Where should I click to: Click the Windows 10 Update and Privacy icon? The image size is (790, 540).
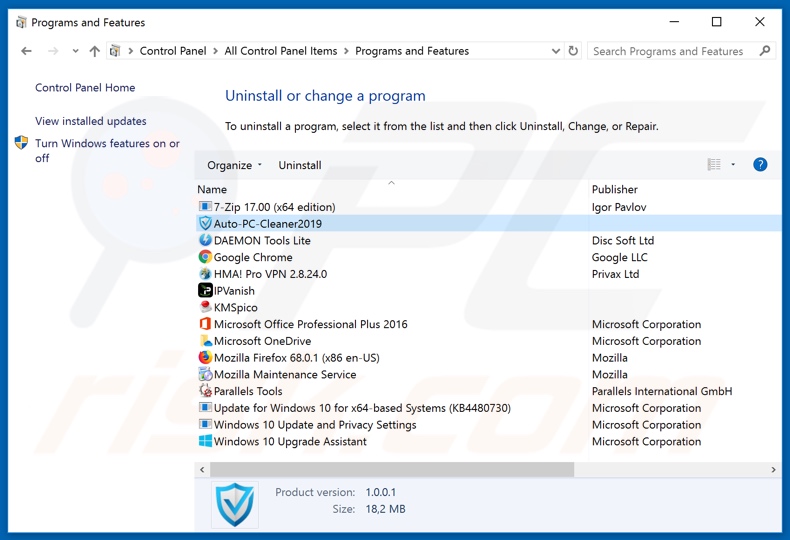tap(205, 424)
